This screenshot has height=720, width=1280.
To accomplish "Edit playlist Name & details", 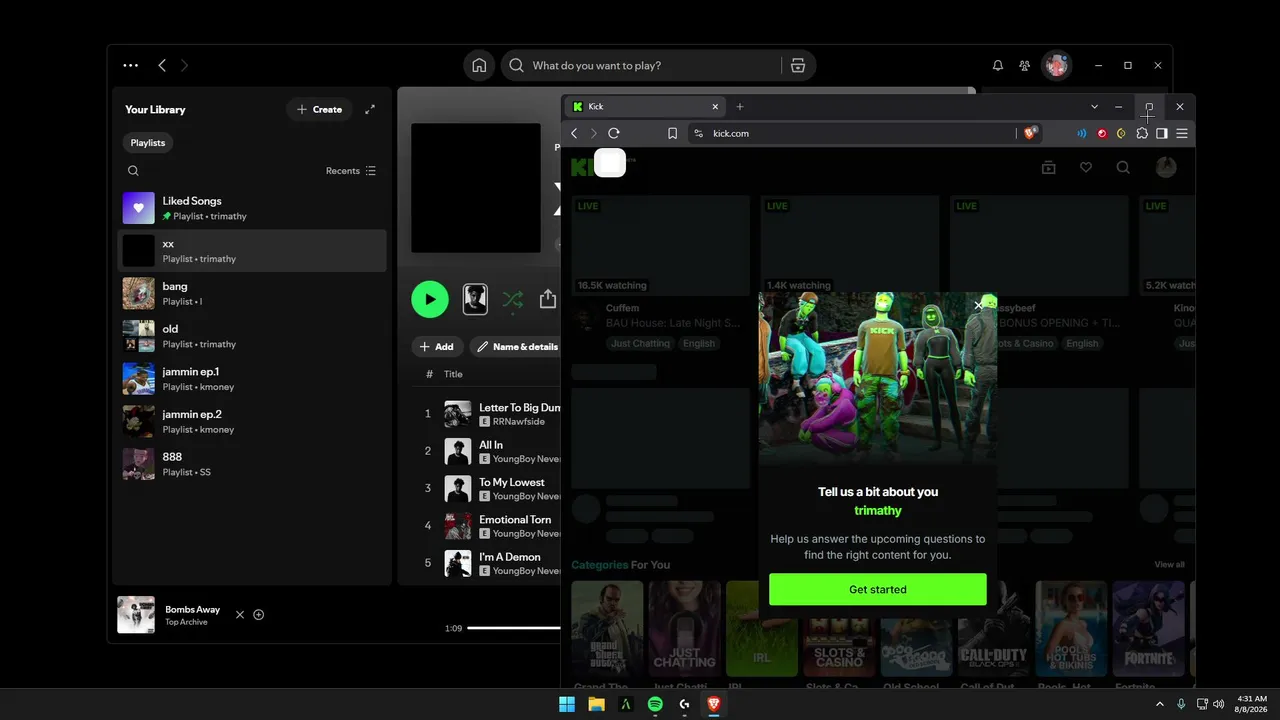I will (x=516, y=347).
